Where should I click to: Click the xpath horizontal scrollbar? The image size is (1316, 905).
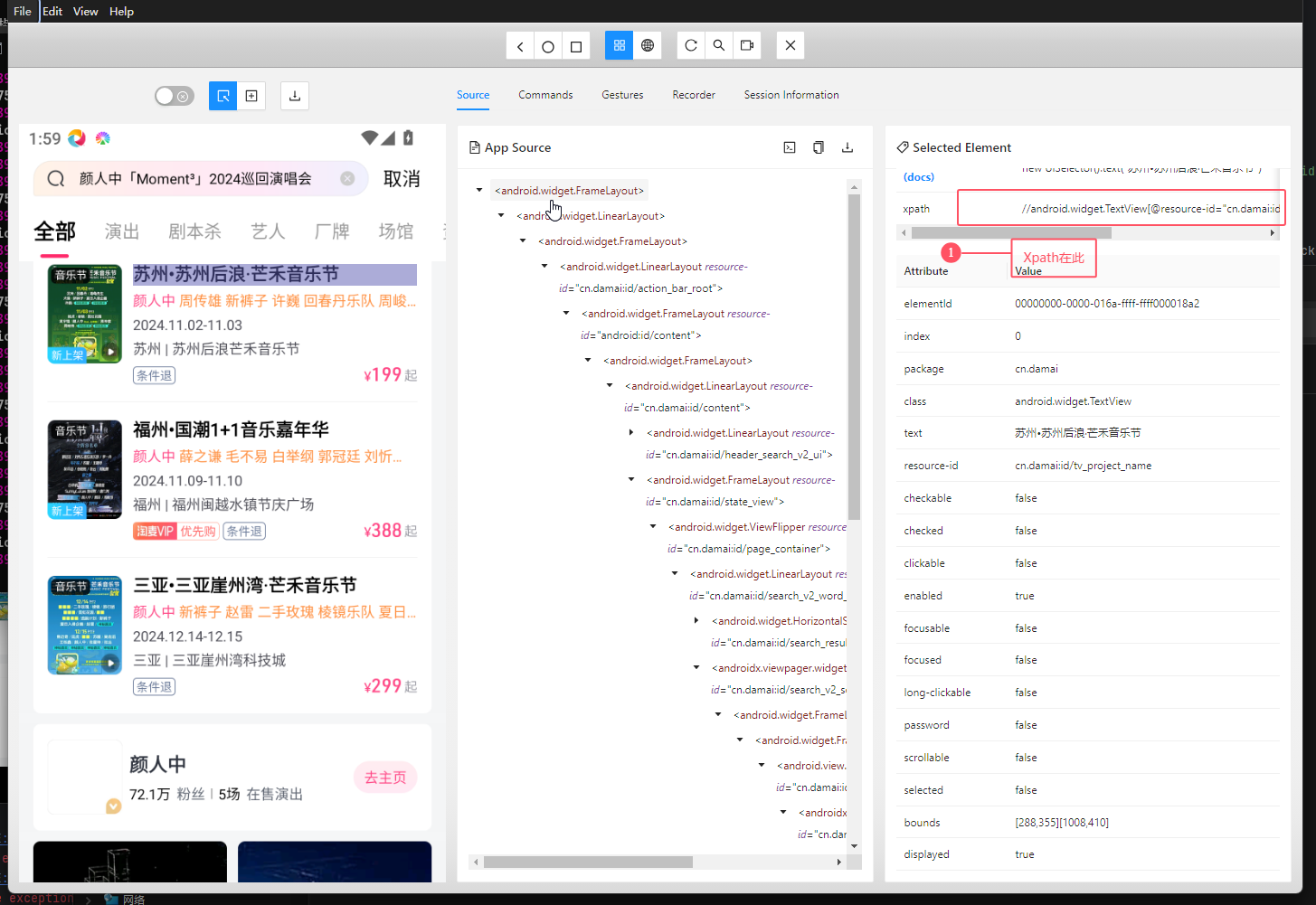point(1011,232)
